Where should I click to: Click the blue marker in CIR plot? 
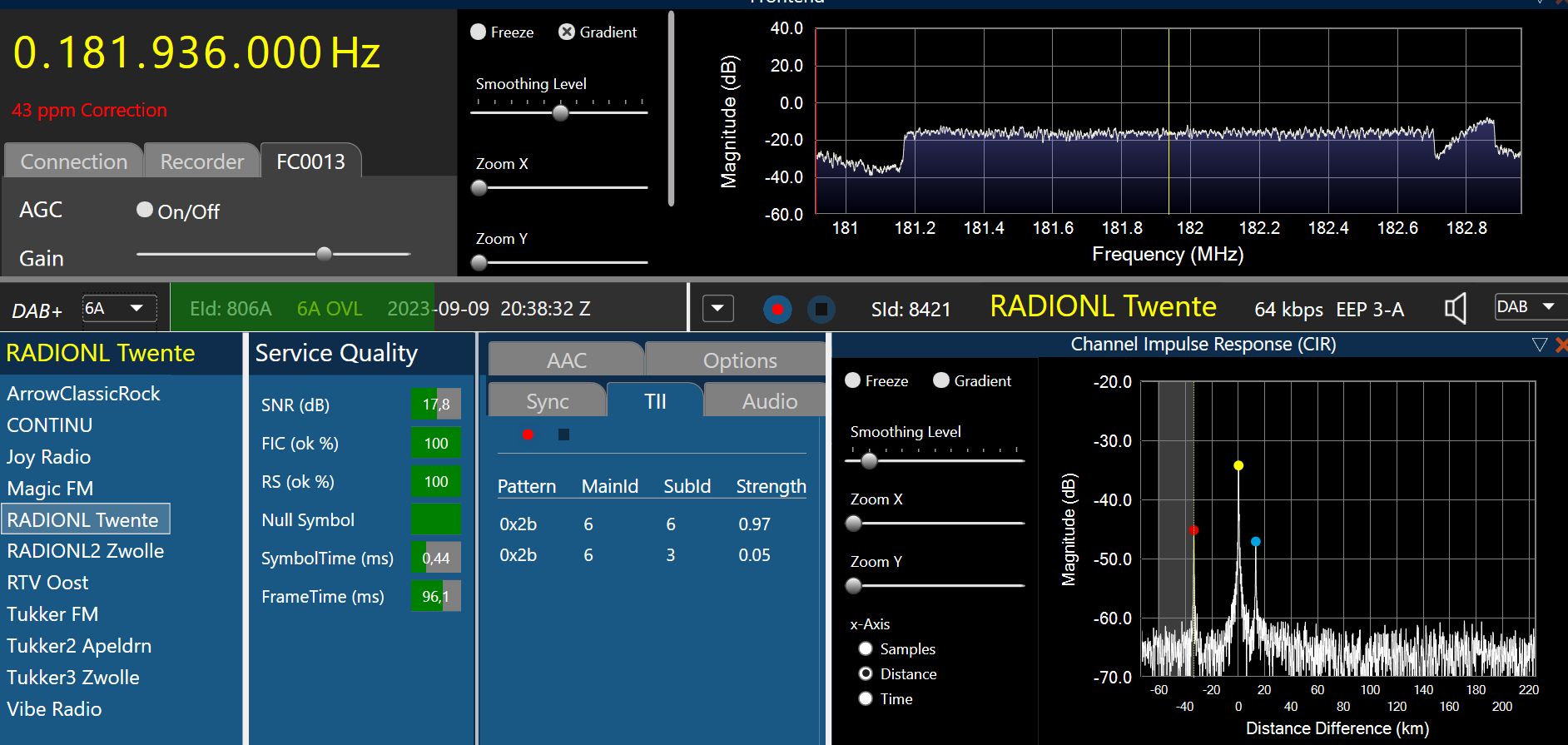(x=1256, y=542)
